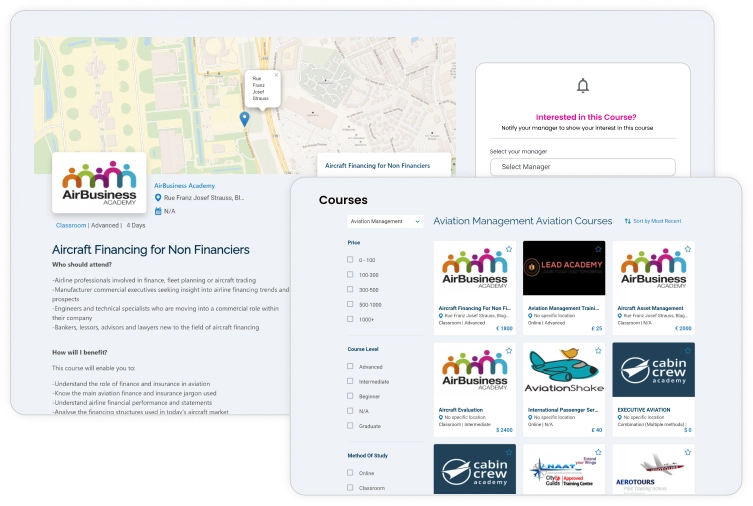Open Aircraft Financing For Non Fi... course title
This screenshot has height=506, width=753.
[475, 308]
